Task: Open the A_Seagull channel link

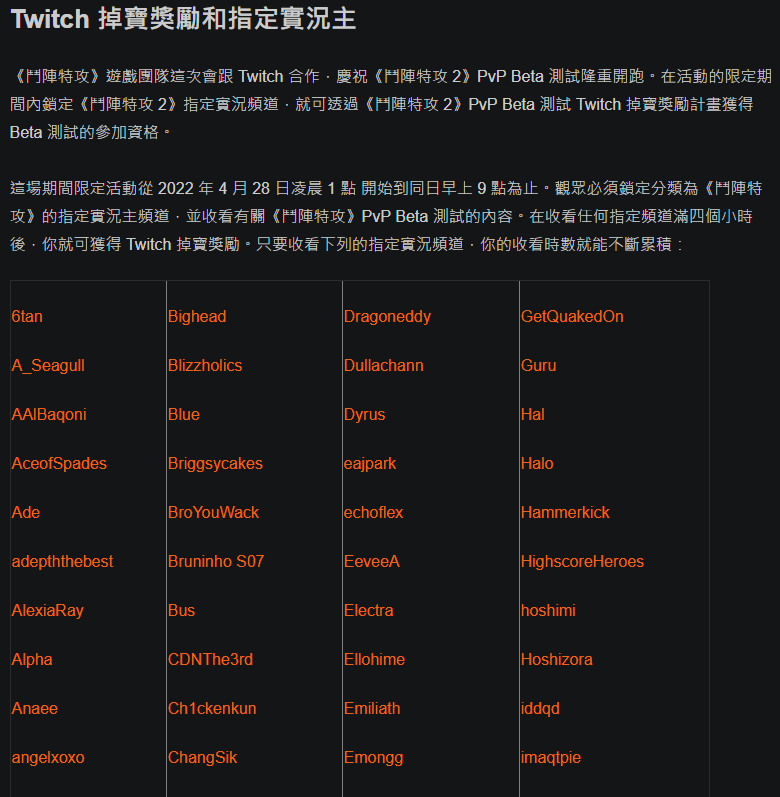Action: 48,365
